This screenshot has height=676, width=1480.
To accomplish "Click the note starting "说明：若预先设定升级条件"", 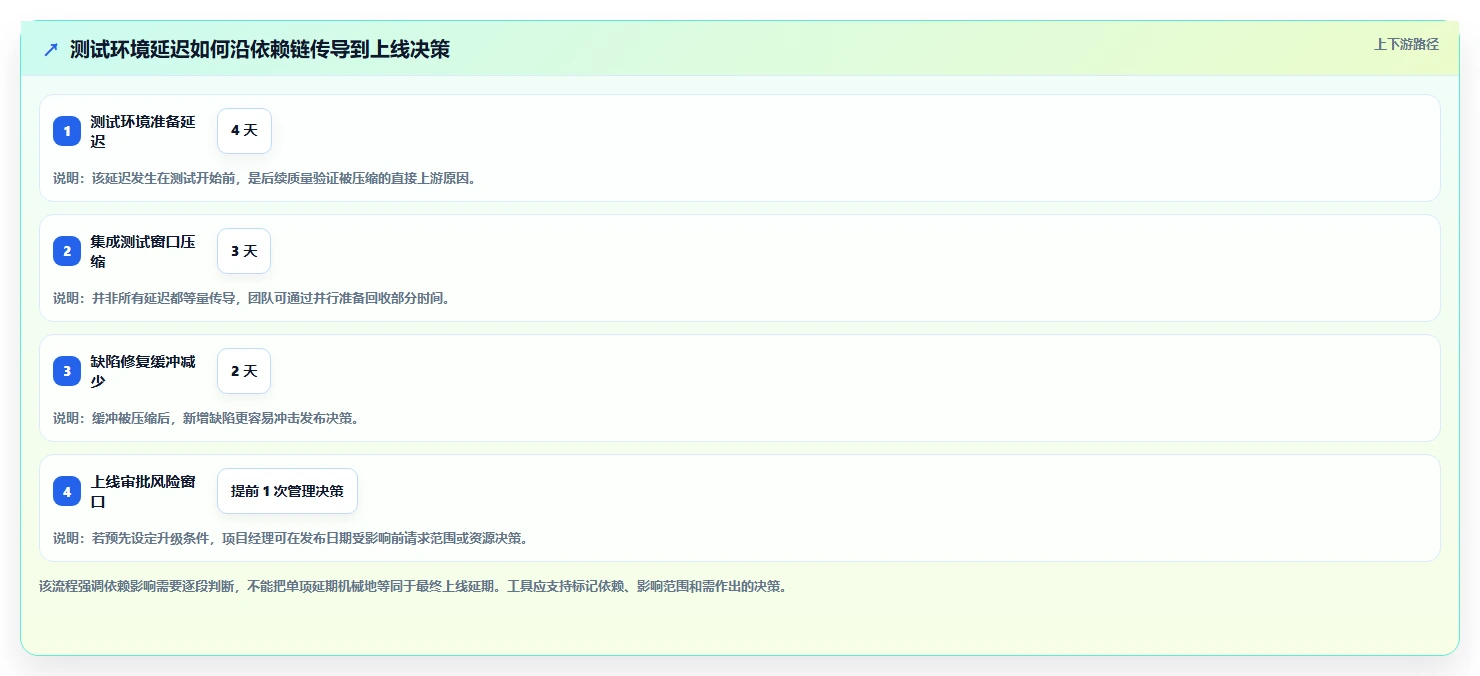I will [x=291, y=538].
